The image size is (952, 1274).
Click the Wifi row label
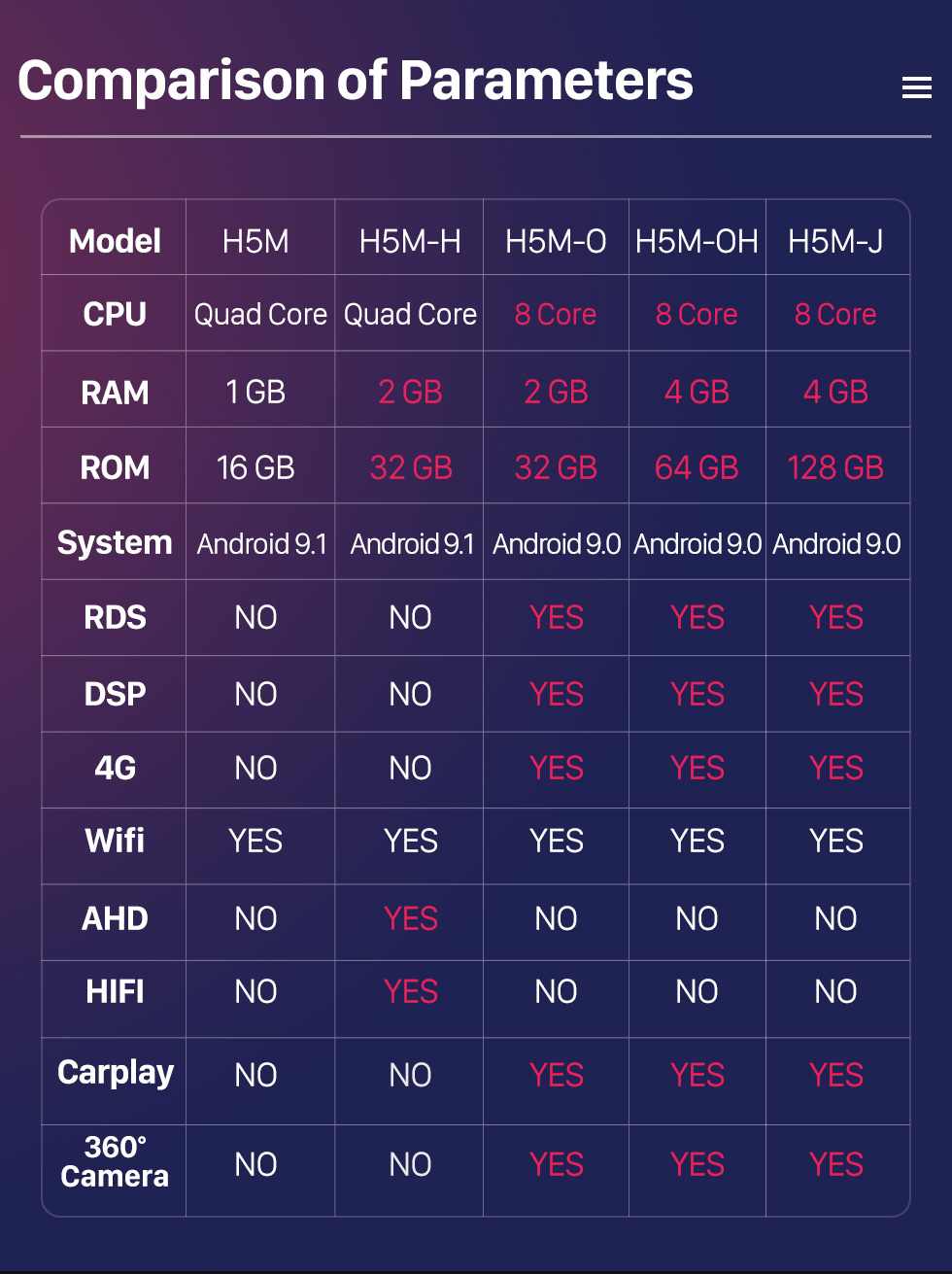[x=115, y=841]
